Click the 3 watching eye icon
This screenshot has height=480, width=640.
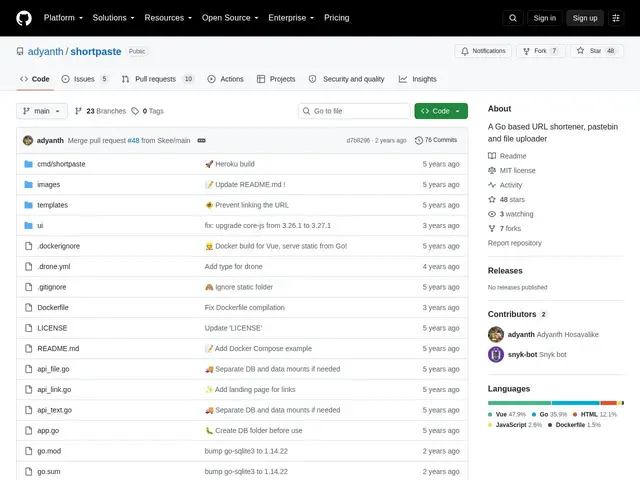pos(492,214)
